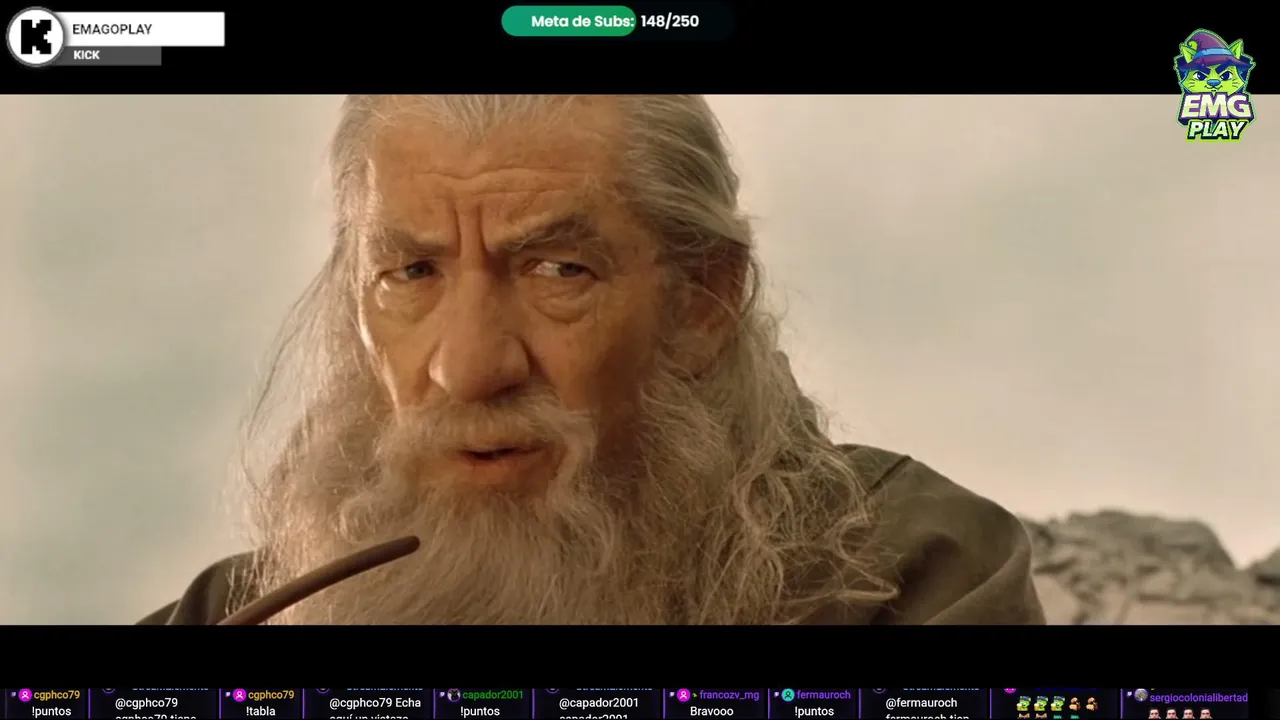Click the KICK platform label under the channel name
This screenshot has width=1280, height=720.
coord(87,55)
